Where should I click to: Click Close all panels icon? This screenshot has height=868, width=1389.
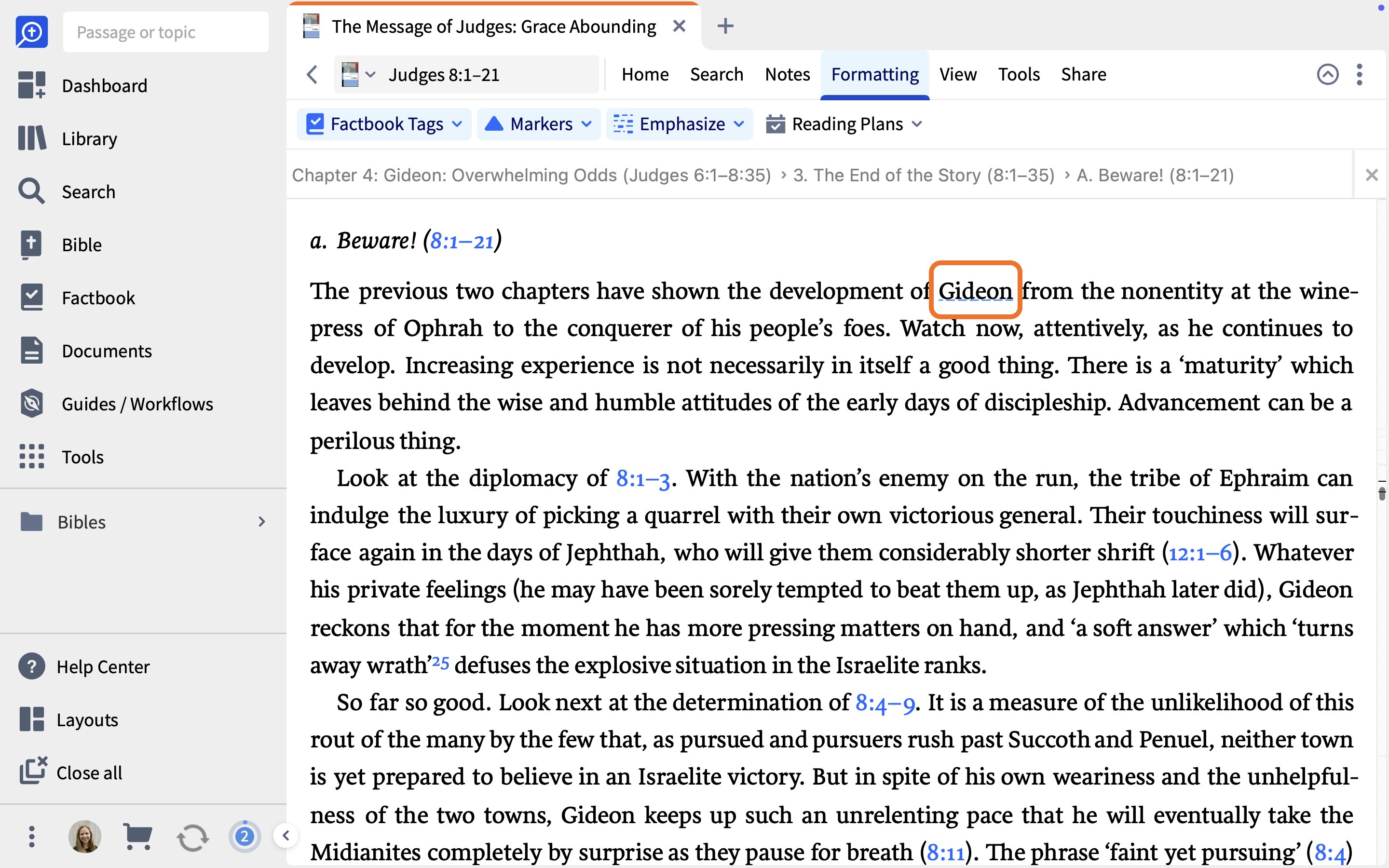coord(33,772)
